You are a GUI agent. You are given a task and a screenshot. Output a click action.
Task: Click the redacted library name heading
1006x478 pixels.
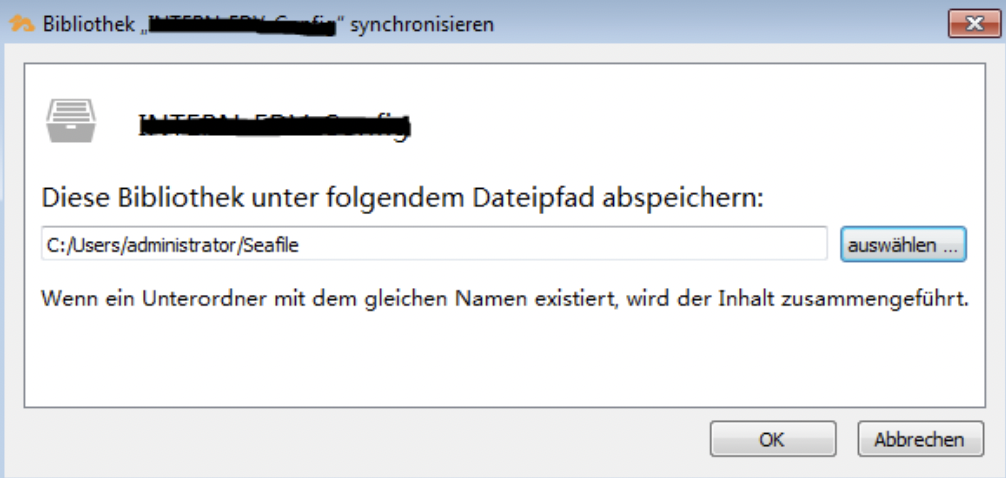click(275, 126)
